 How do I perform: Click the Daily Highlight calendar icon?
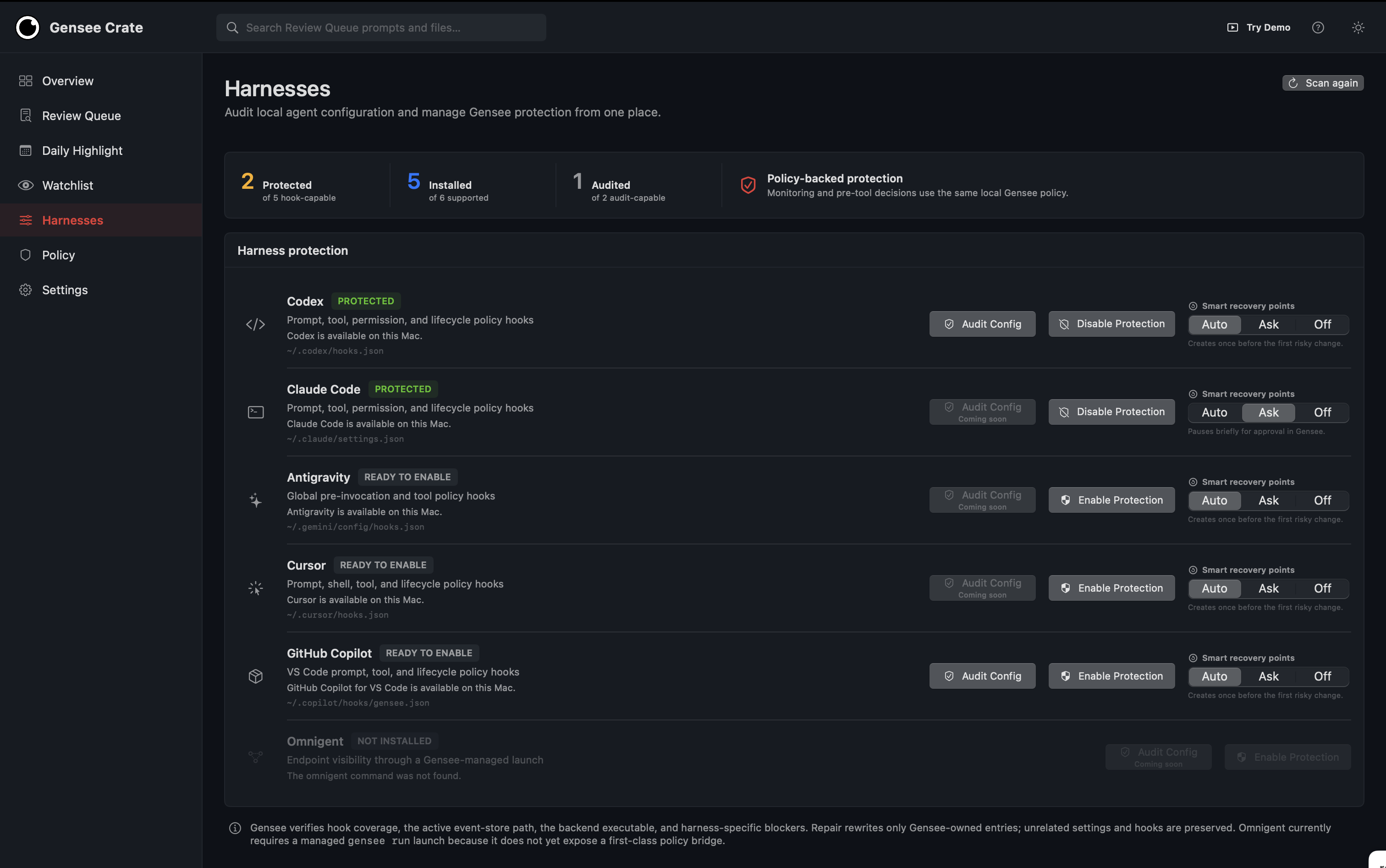pyautogui.click(x=25, y=150)
